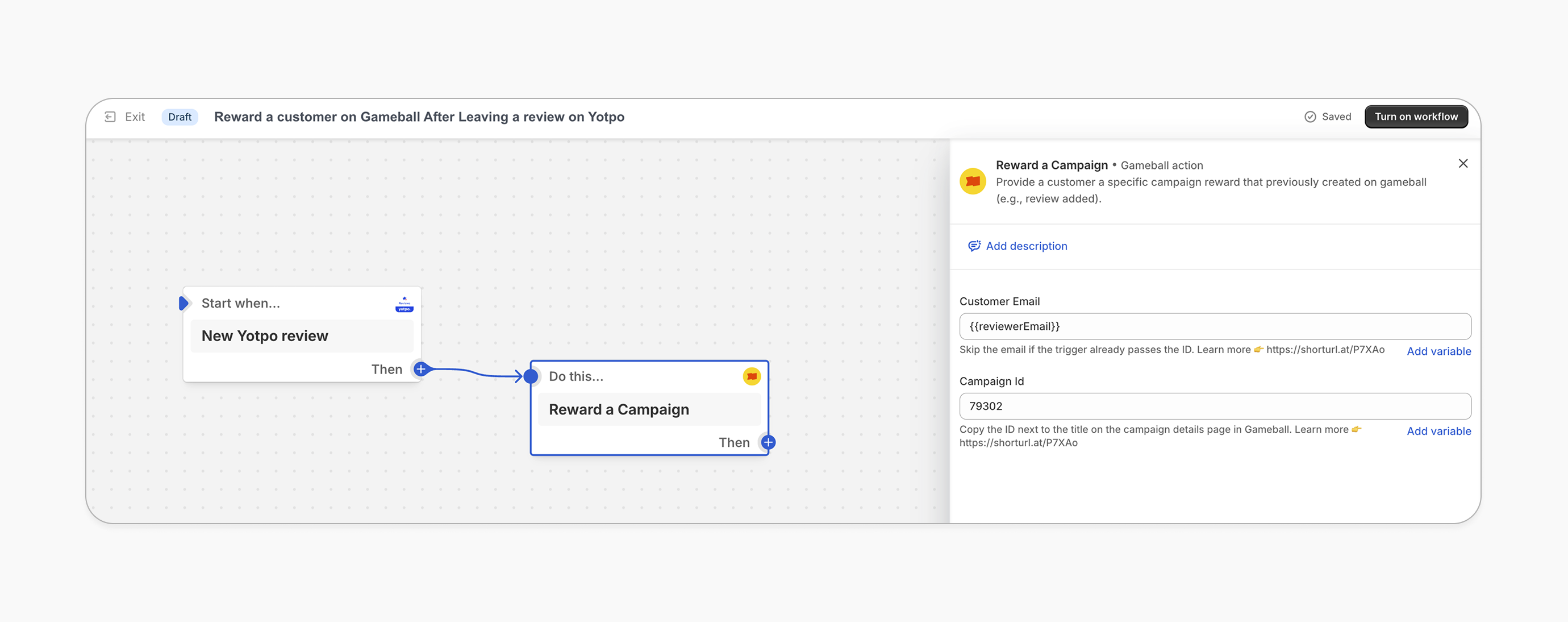
Task: Click the plus icon after Reward a Campaign
Action: click(x=768, y=442)
